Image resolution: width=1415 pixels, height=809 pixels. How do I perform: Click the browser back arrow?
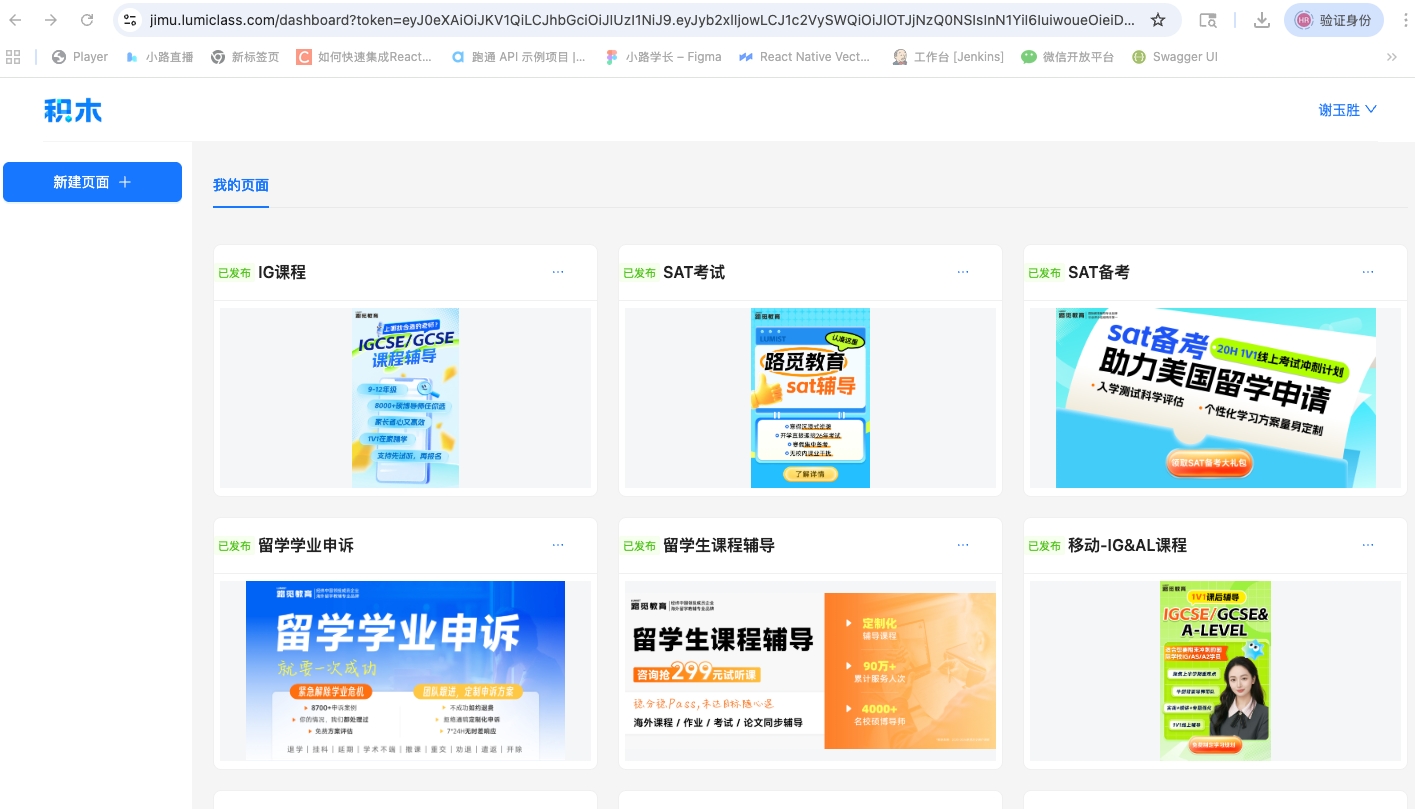[18, 18]
